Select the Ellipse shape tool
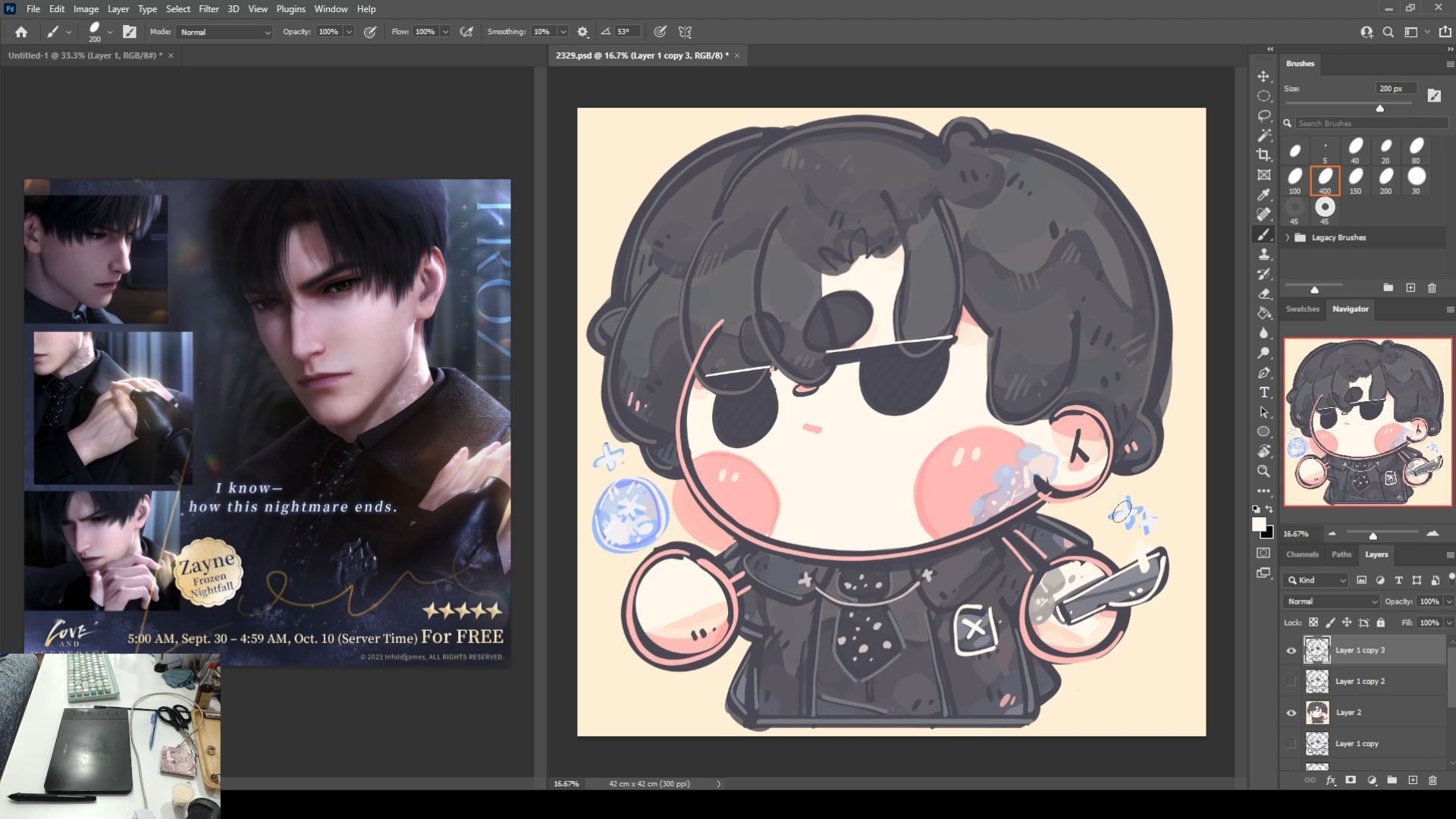The height and width of the screenshot is (819, 1456). coord(1263,431)
